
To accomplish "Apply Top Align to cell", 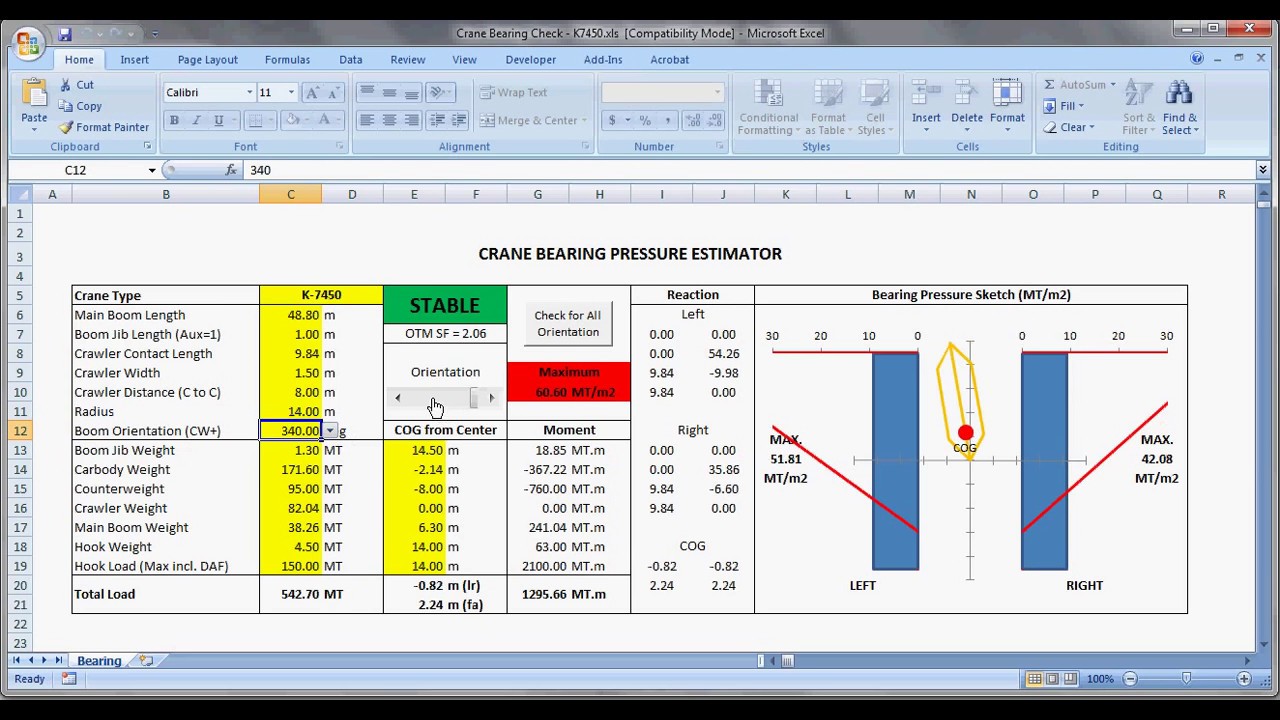I will tap(367, 92).
